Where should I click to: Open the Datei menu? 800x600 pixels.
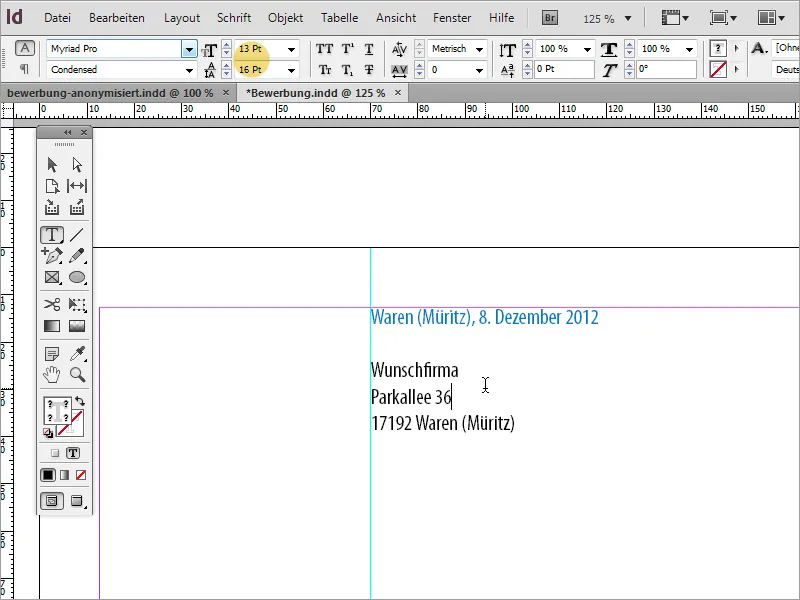(57, 18)
